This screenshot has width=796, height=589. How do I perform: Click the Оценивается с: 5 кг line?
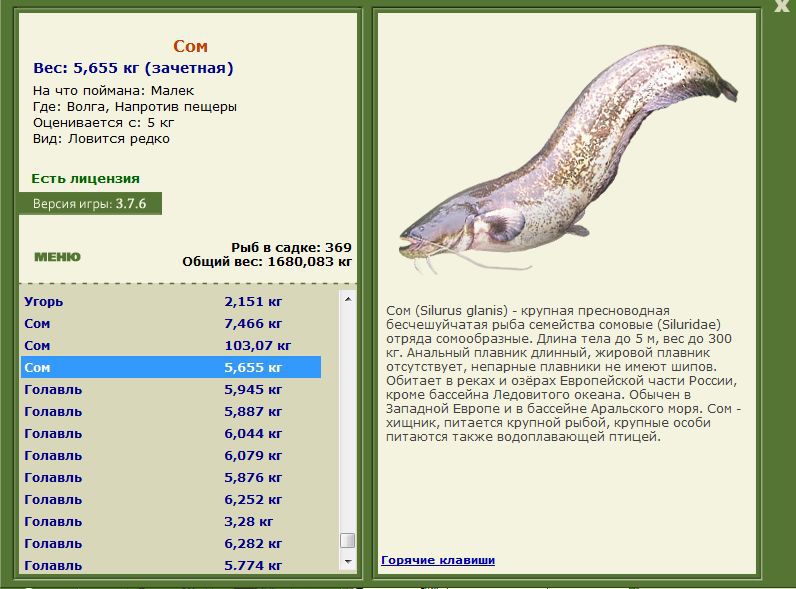104,123
